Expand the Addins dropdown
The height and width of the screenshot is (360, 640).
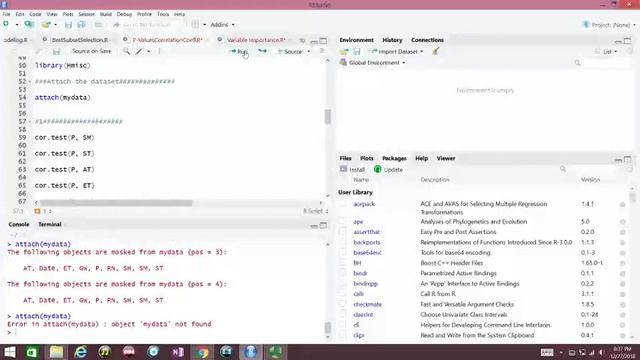point(222,24)
